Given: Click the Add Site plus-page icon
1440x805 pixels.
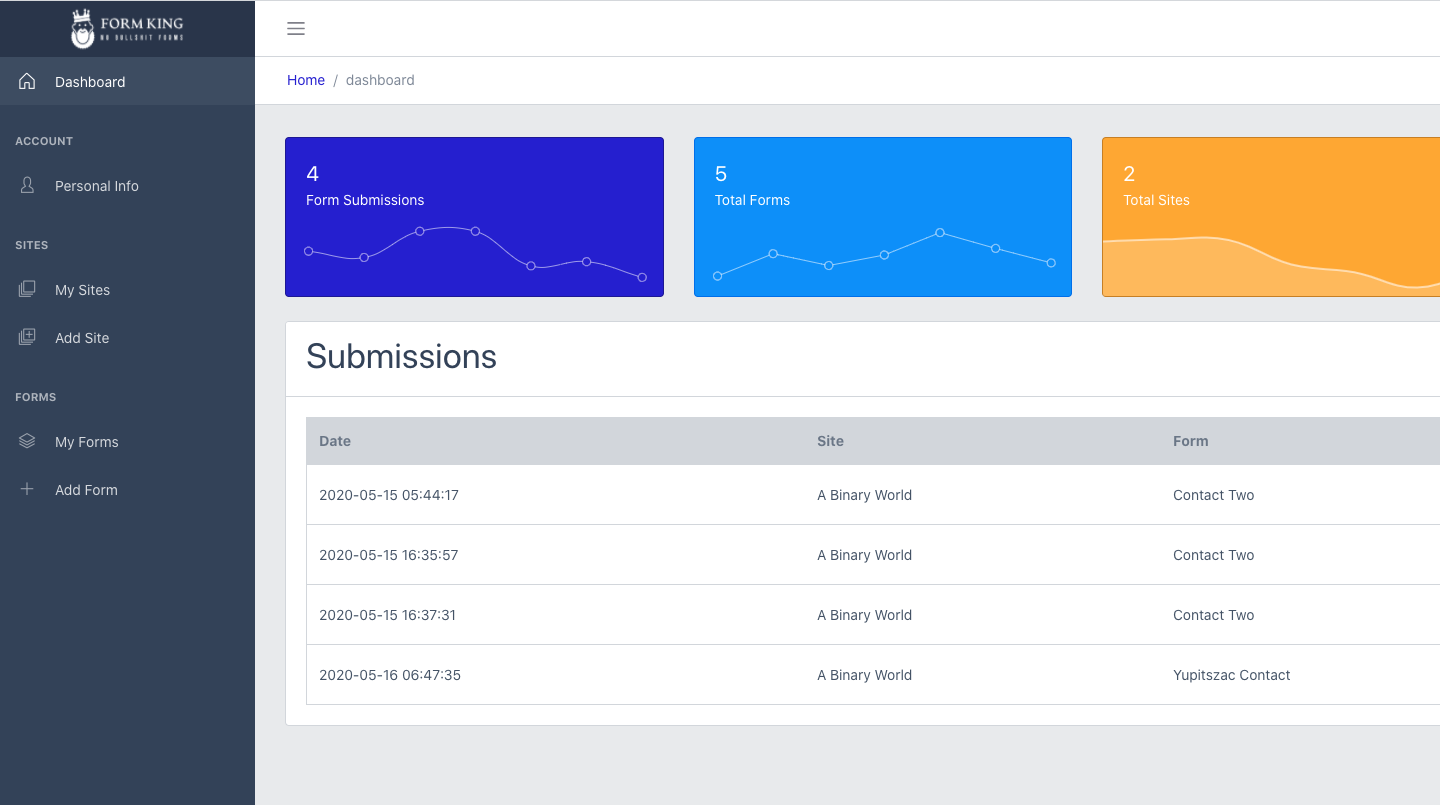Looking at the screenshot, I should point(27,337).
